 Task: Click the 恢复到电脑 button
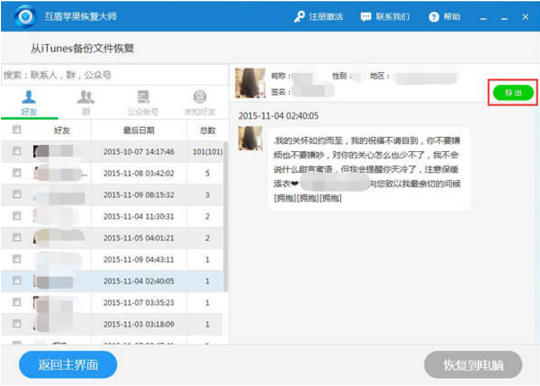(x=473, y=365)
